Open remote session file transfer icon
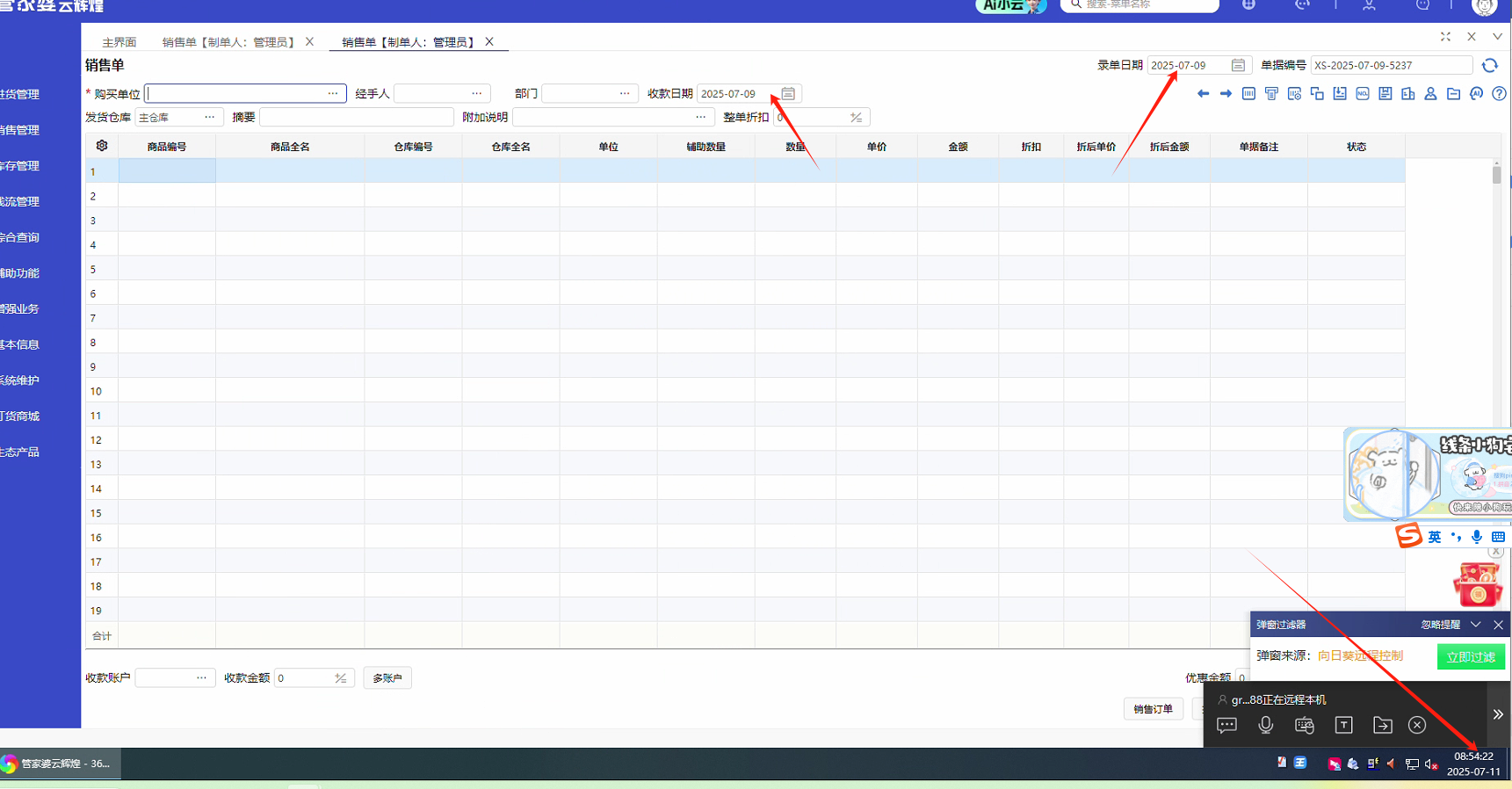The width and height of the screenshot is (1512, 789). click(1383, 725)
